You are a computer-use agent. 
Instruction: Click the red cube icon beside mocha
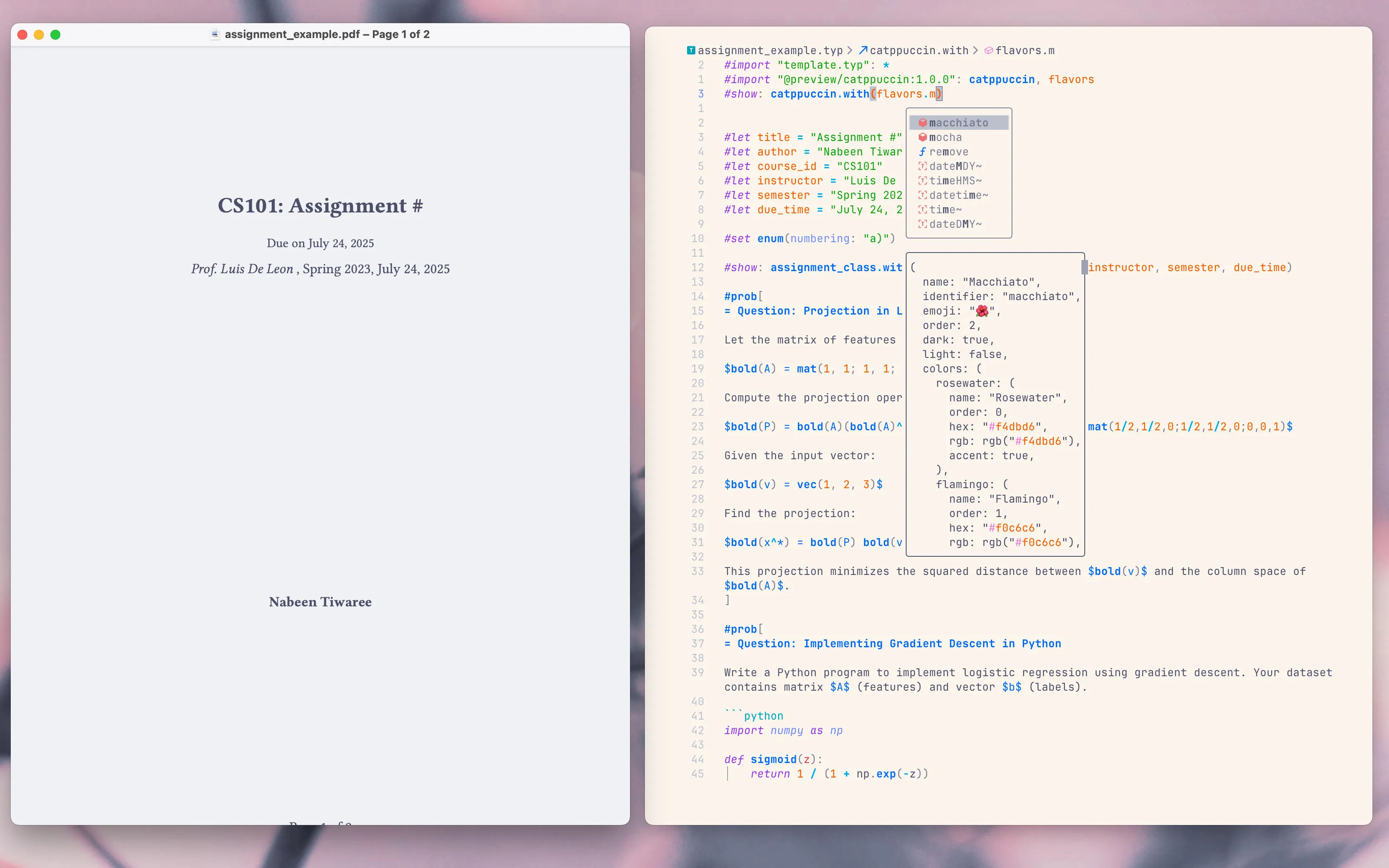pos(922,137)
